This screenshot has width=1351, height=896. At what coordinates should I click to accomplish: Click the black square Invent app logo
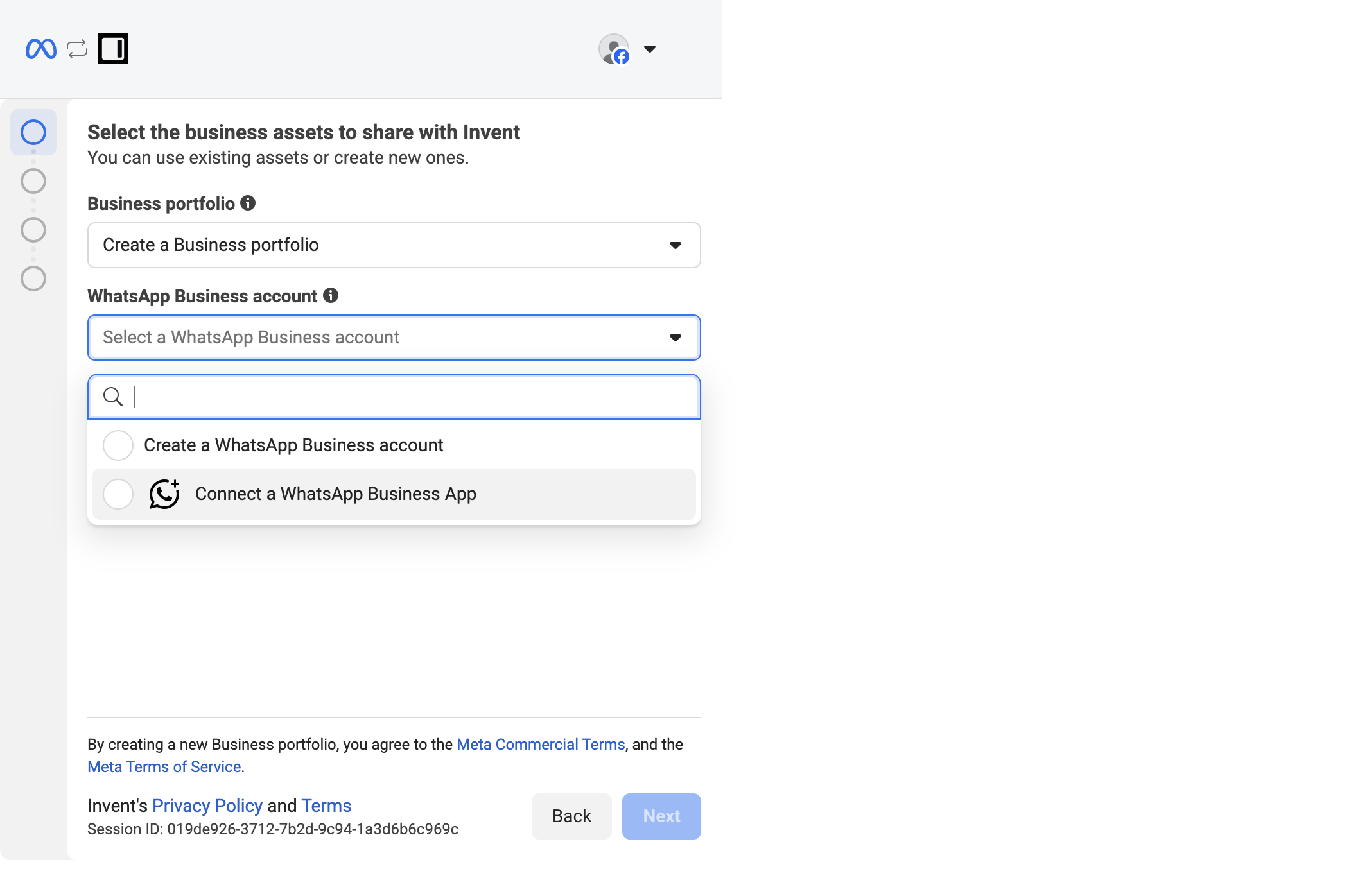[x=113, y=49]
